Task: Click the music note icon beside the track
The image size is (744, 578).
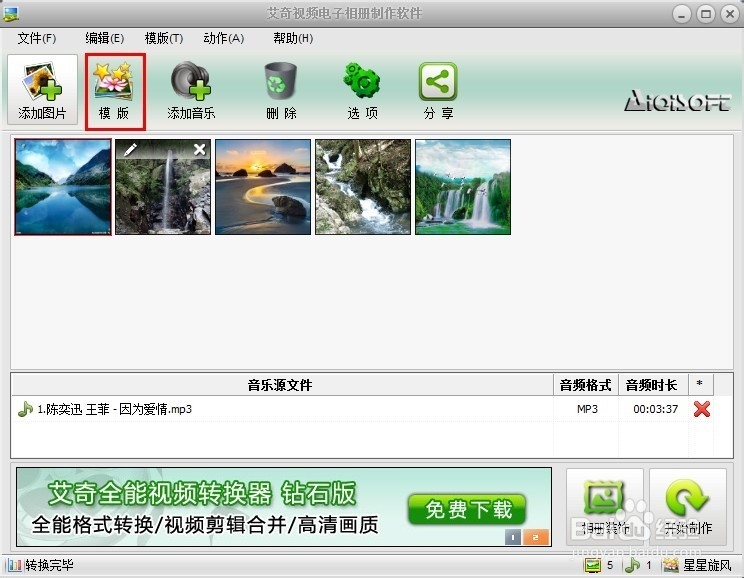Action: (x=25, y=409)
